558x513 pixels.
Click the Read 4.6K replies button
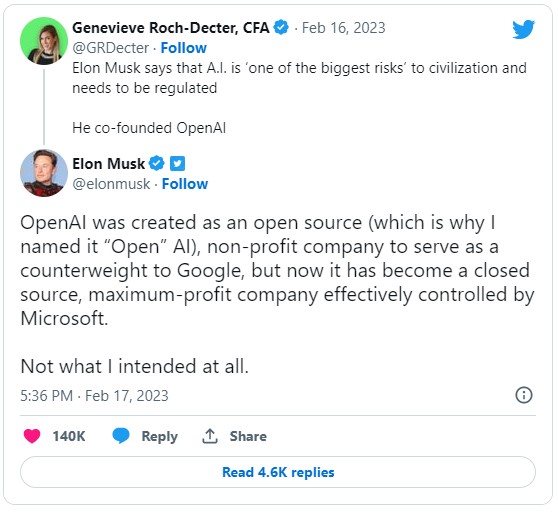click(x=278, y=472)
